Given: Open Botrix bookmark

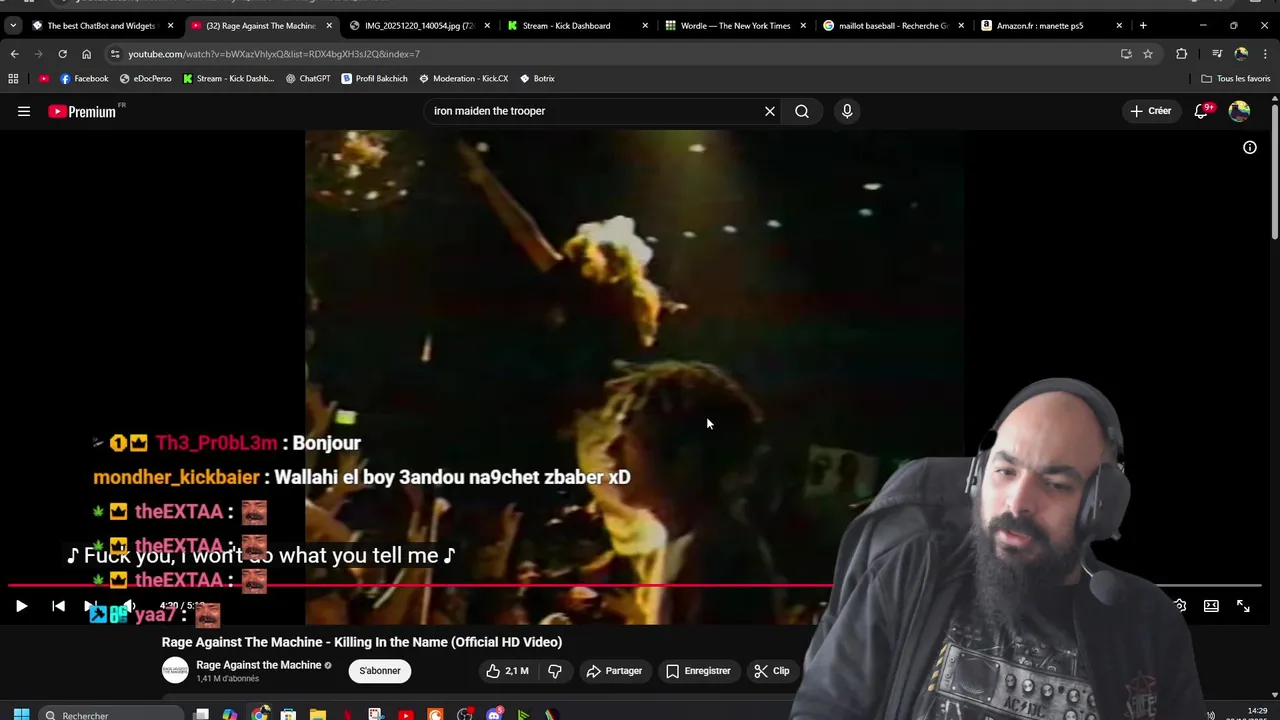Looking at the screenshot, I should 537,78.
